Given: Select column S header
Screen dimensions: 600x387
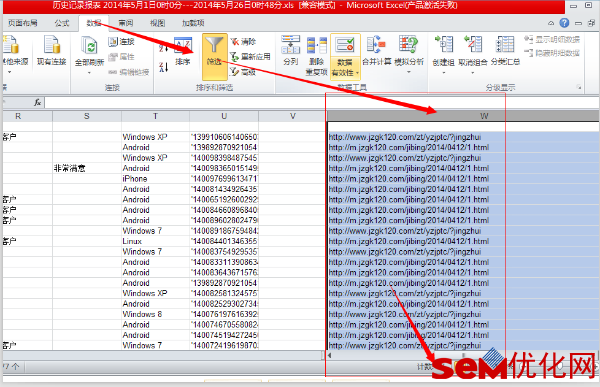Looking at the screenshot, I should 87,116.
